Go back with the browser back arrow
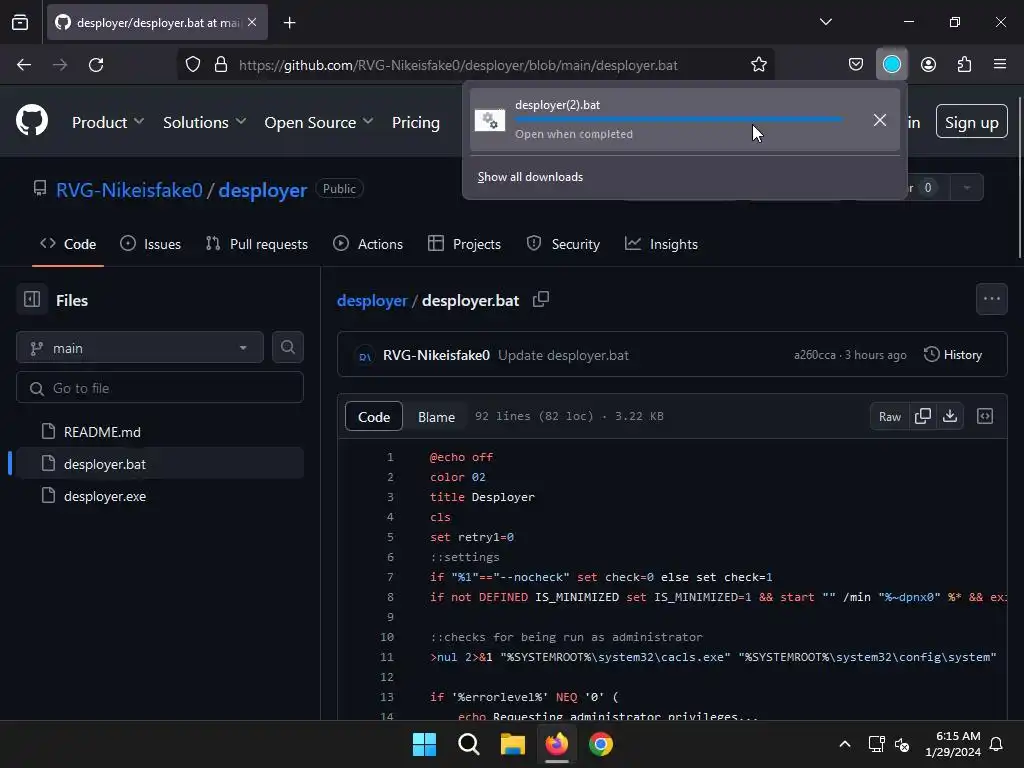This screenshot has width=1024, height=768. tap(24, 65)
